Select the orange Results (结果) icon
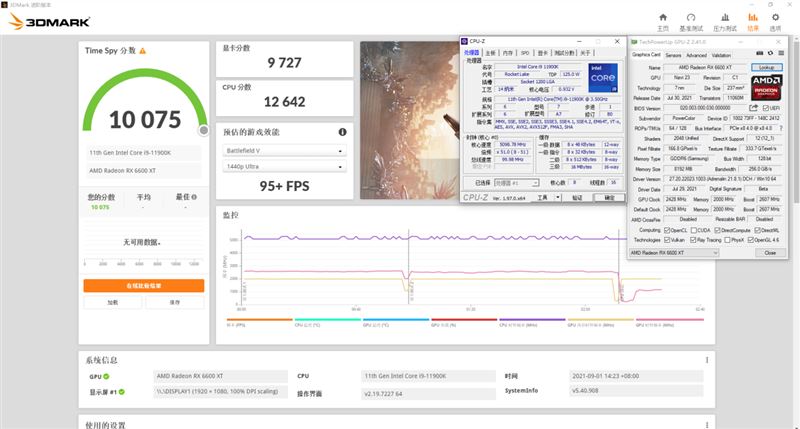Image resolution: width=800 pixels, height=429 pixels. pyautogui.click(x=753, y=18)
